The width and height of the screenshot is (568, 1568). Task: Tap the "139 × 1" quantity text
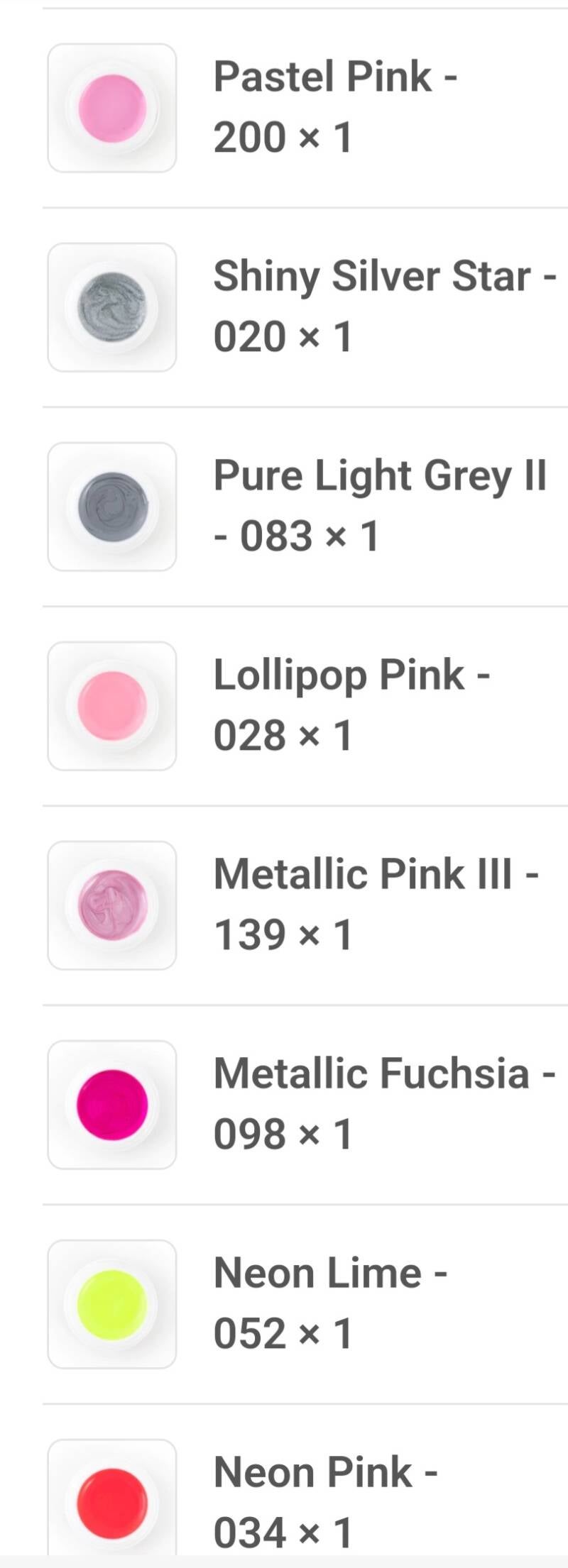click(283, 935)
